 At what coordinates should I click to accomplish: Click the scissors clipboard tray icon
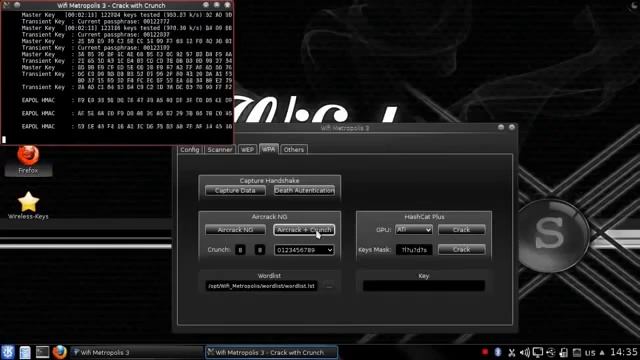click(x=511, y=352)
